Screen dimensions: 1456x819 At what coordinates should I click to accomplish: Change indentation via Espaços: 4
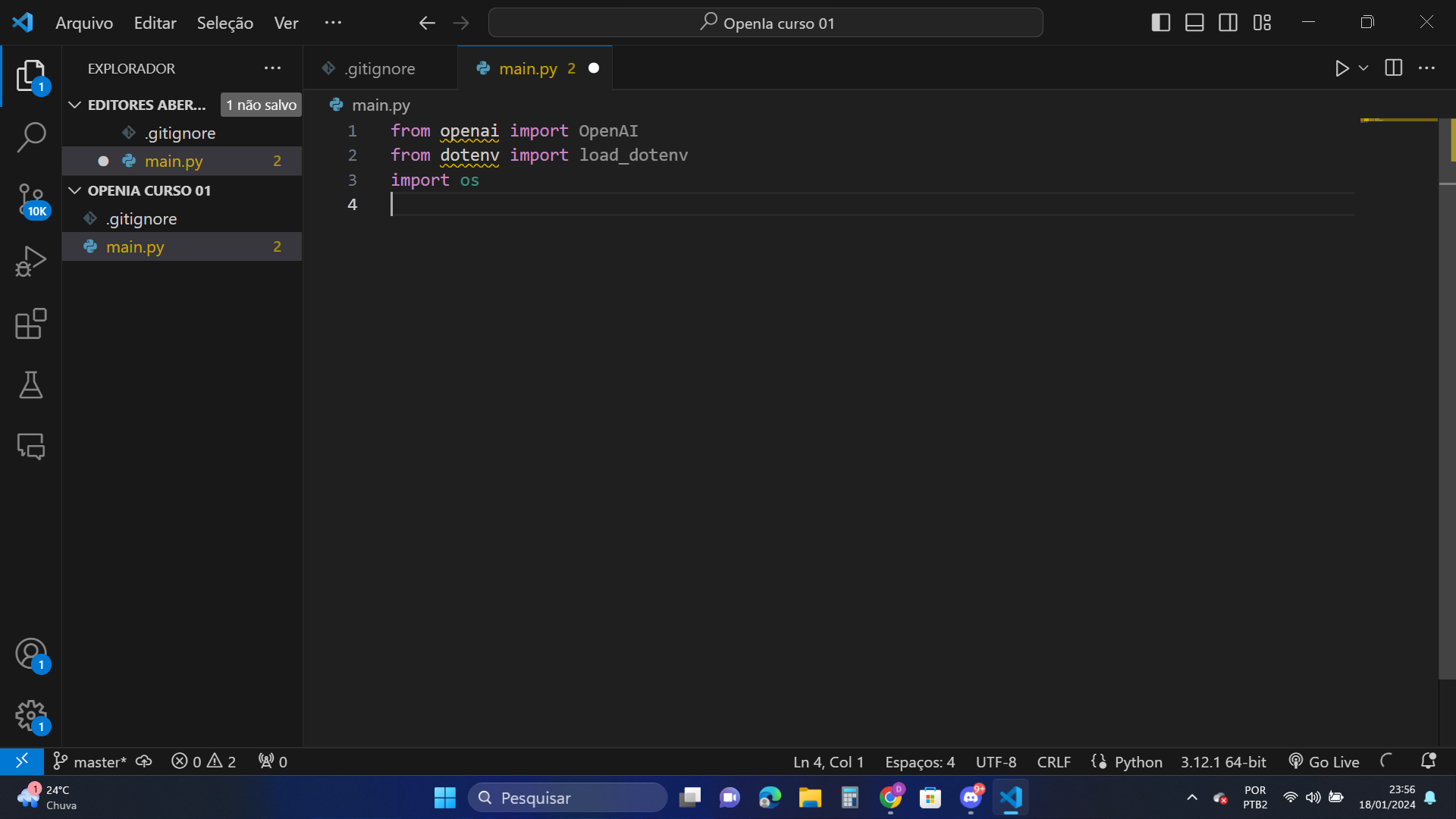920,762
